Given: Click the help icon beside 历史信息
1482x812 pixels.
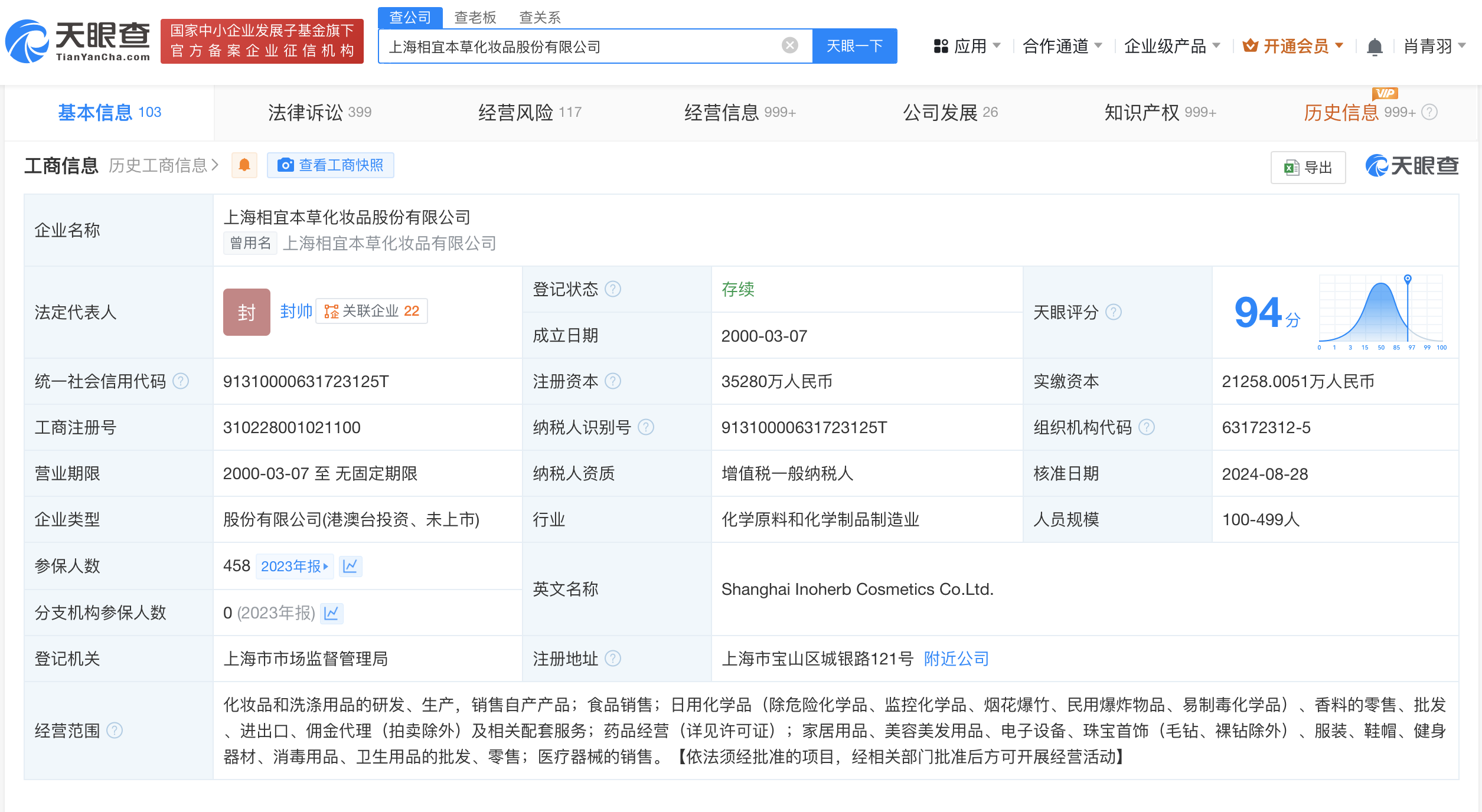Looking at the screenshot, I should 1429,112.
